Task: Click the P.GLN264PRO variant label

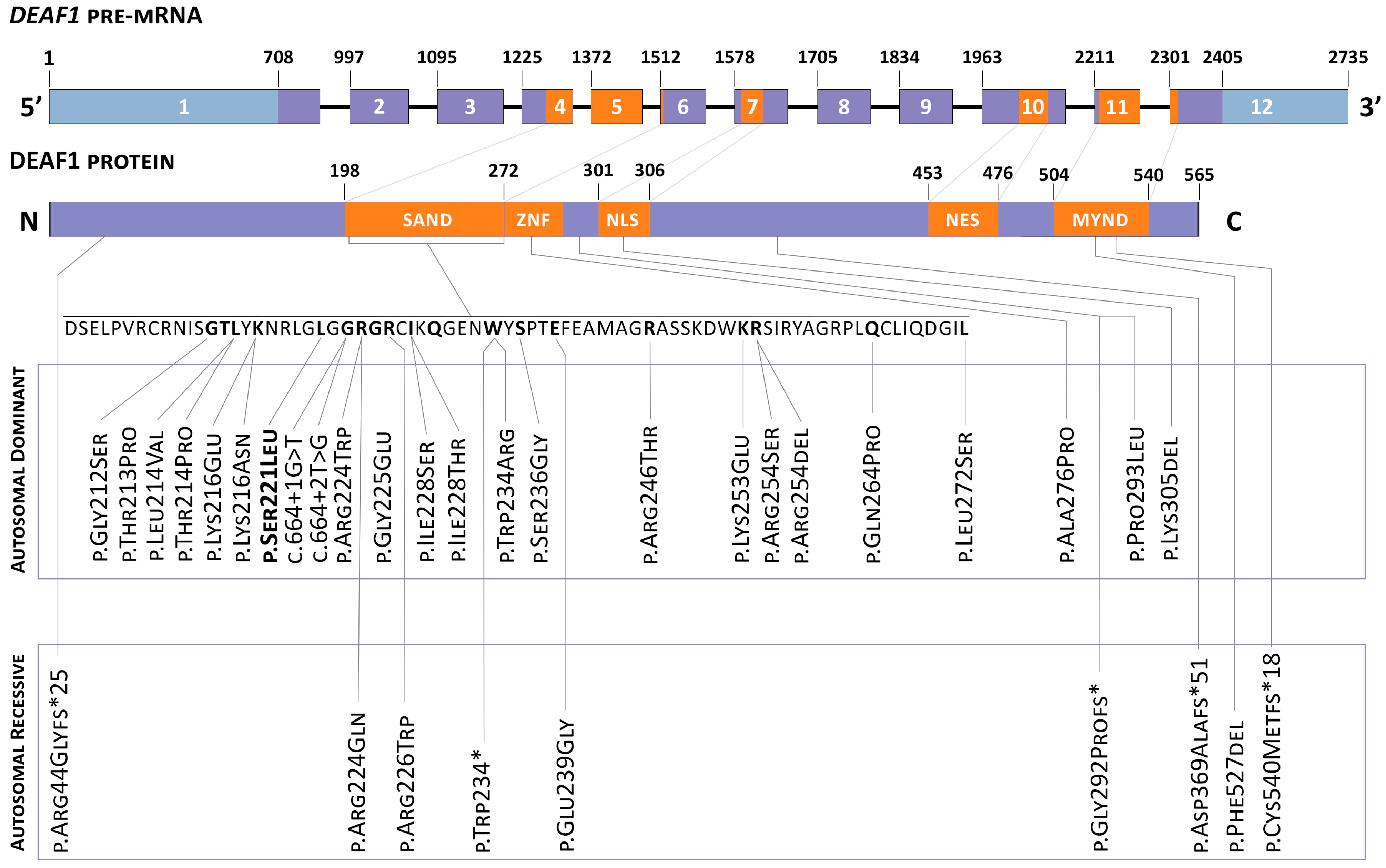Action: (x=873, y=494)
